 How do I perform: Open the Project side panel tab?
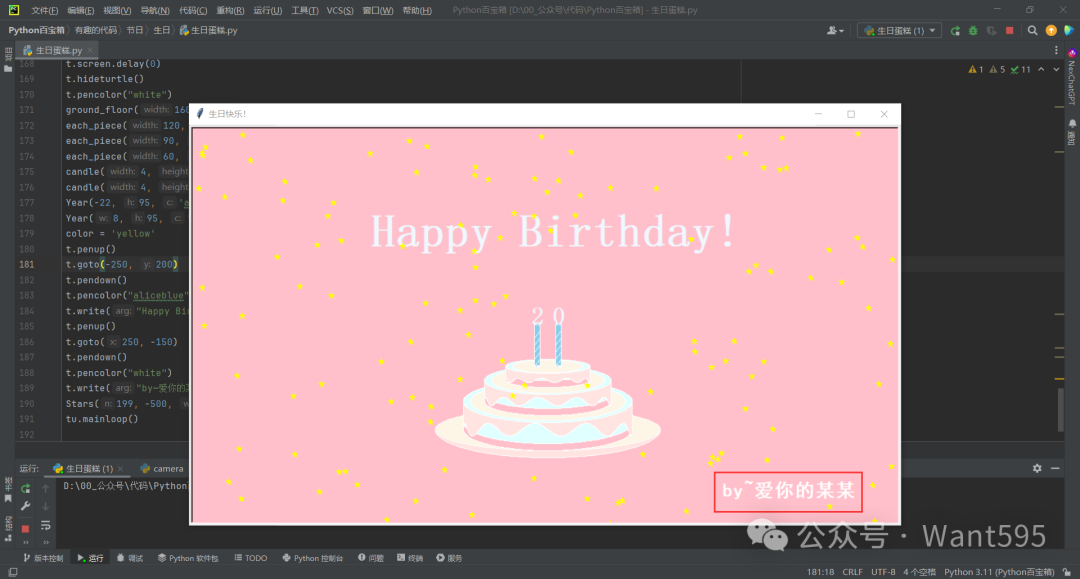tap(8, 61)
